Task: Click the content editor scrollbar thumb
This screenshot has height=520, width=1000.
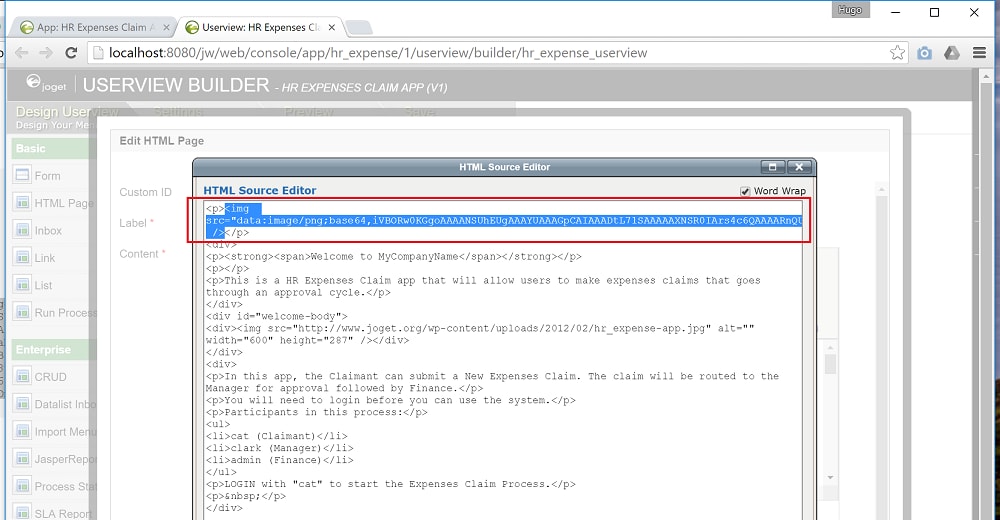Action: [x=830, y=364]
